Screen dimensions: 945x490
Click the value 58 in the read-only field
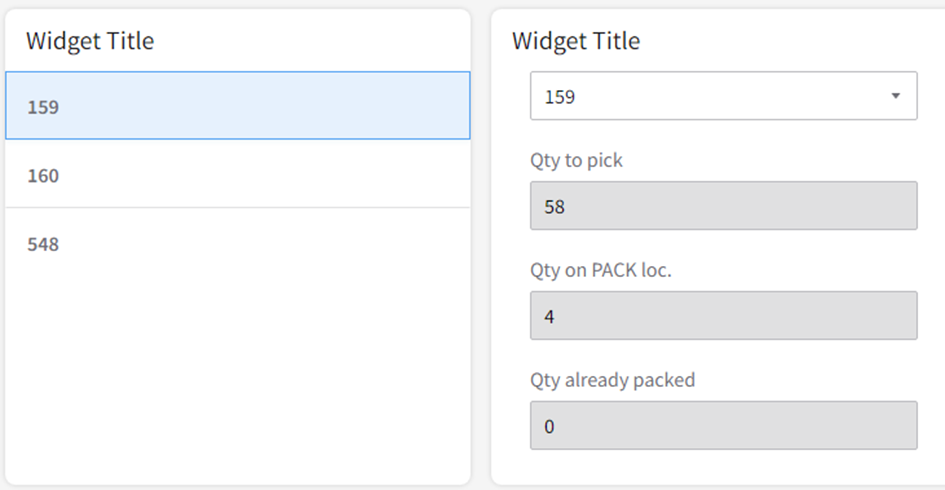[554, 207]
